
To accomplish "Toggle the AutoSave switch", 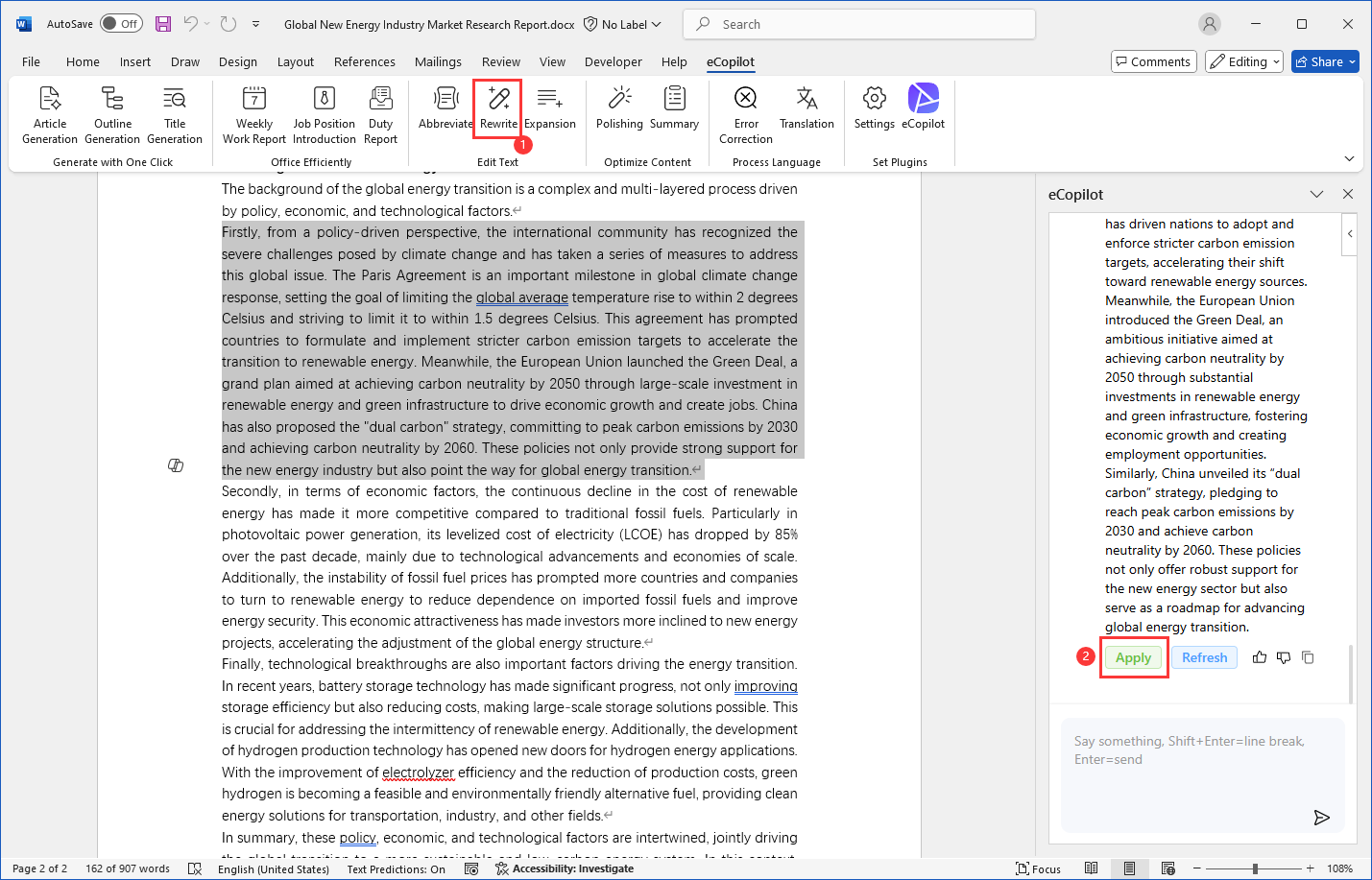I will point(121,24).
